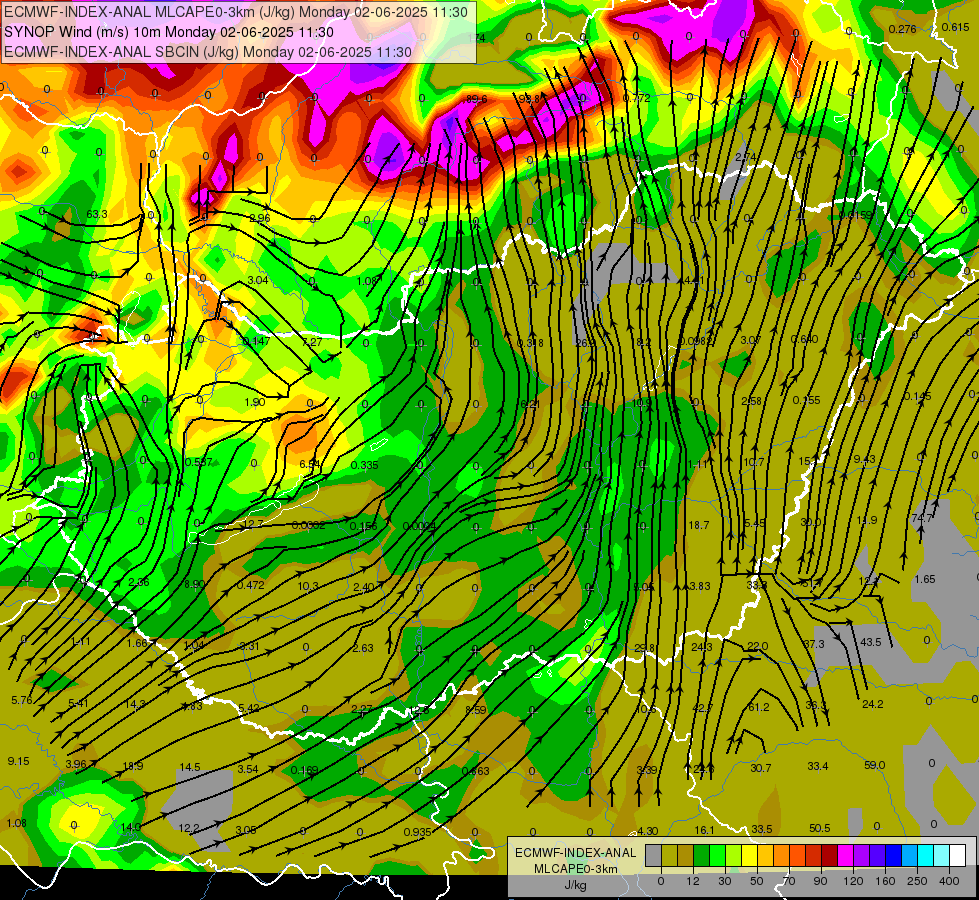Click the map value 6.54
Image resolution: width=979 pixels, height=900 pixels.
click(x=310, y=464)
